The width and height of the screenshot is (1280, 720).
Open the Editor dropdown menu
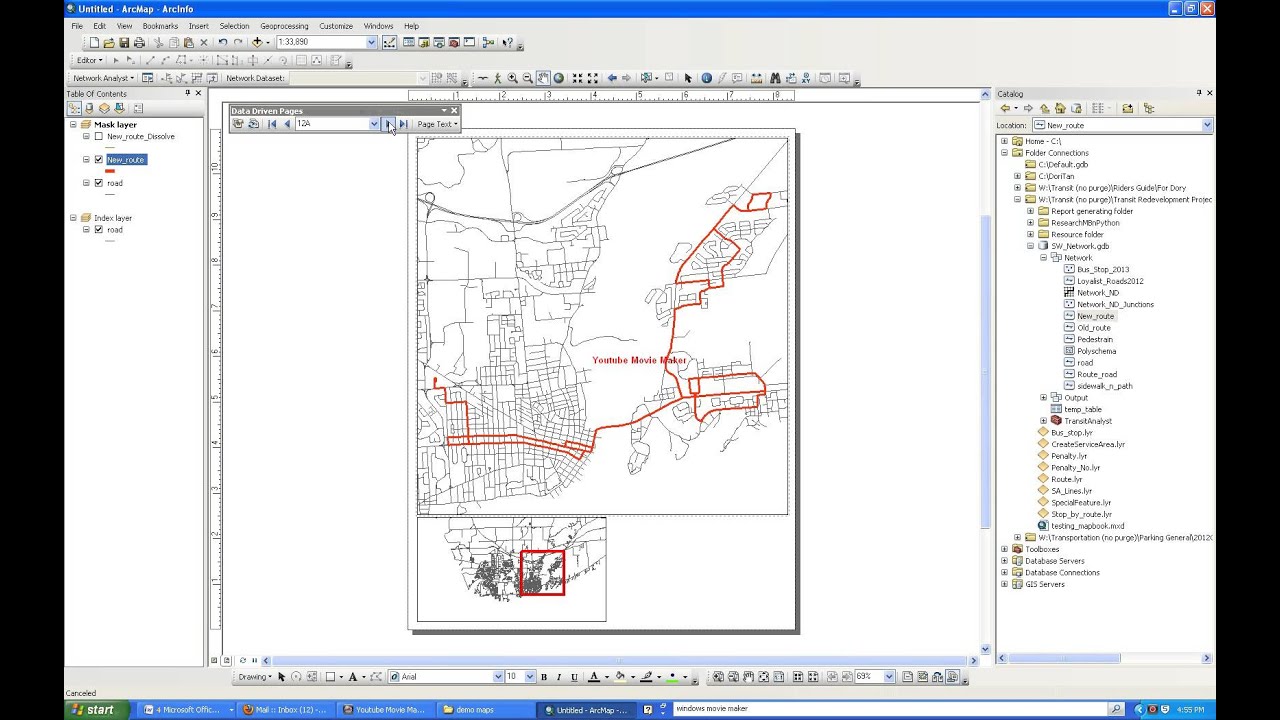coord(90,60)
